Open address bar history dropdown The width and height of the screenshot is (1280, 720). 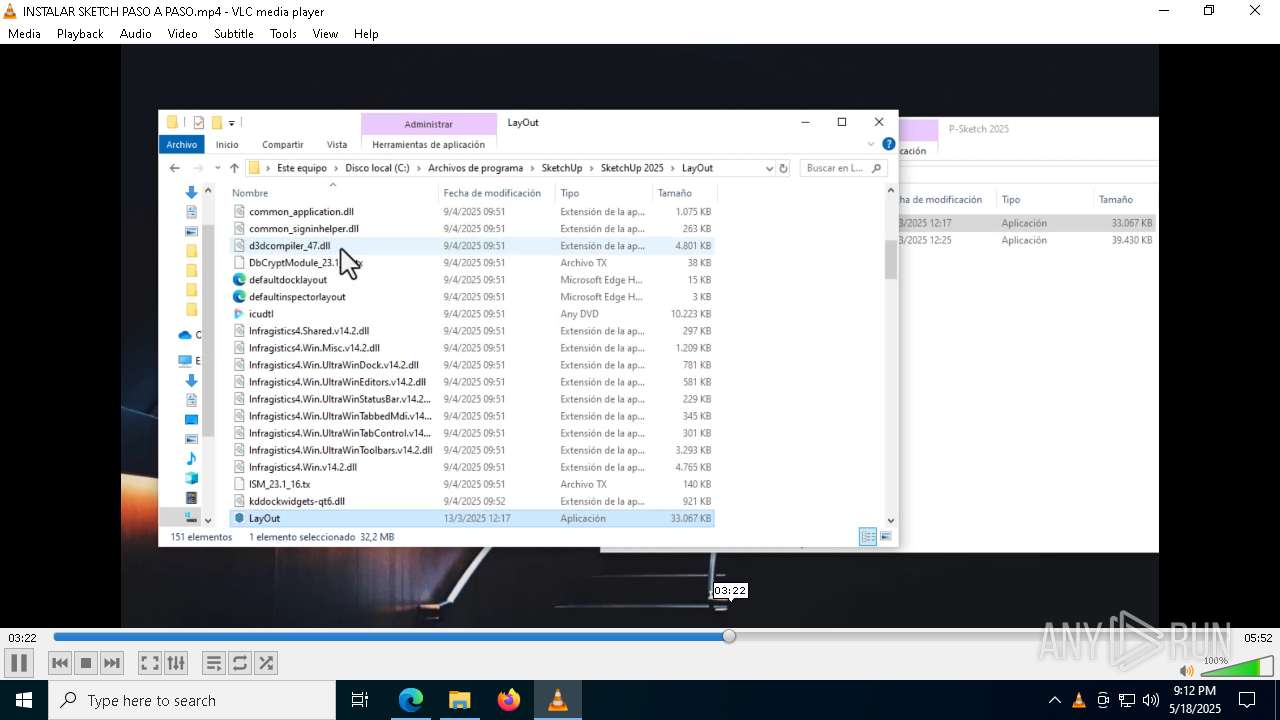(769, 168)
